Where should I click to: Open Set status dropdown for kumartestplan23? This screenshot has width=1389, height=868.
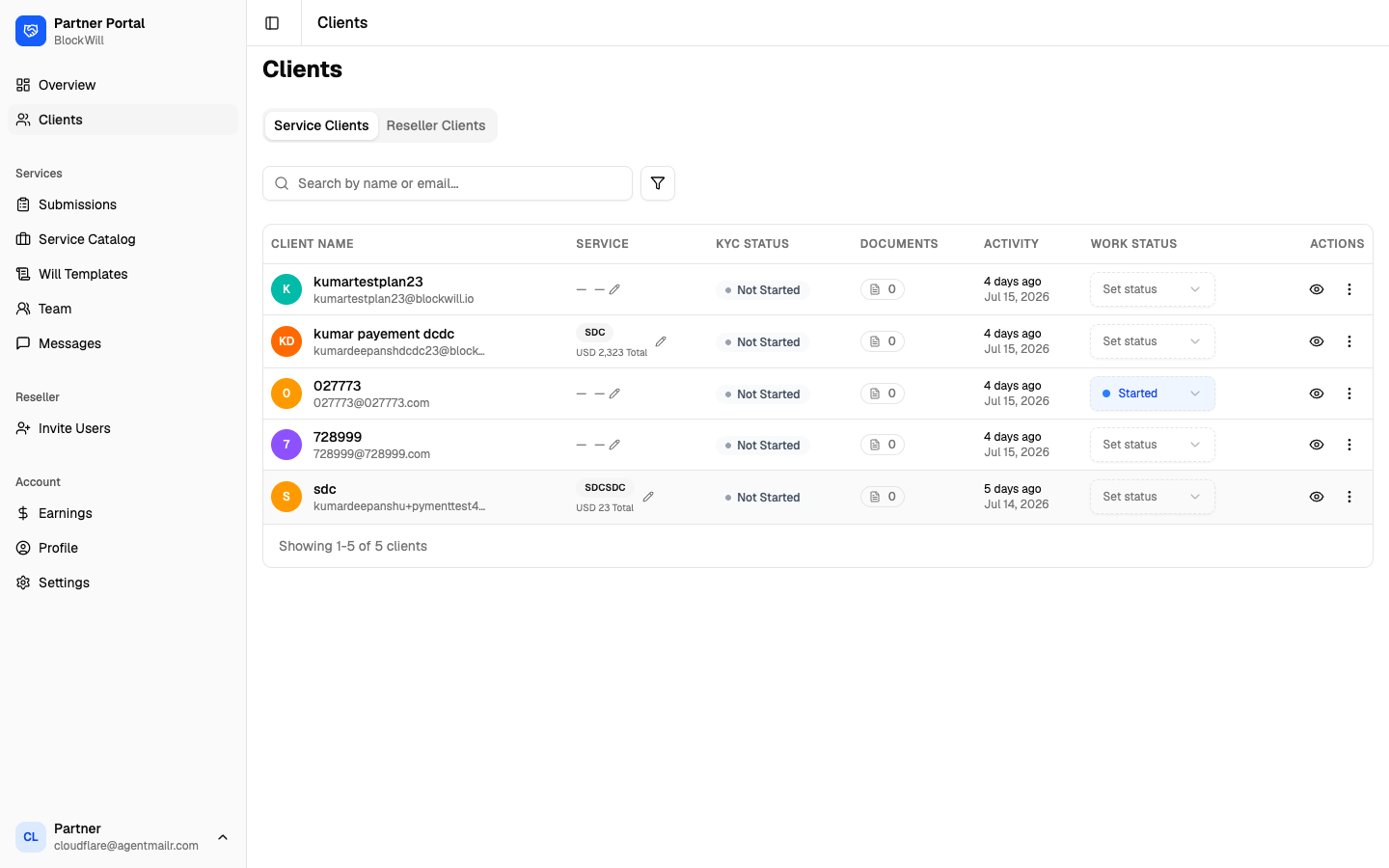(x=1153, y=289)
